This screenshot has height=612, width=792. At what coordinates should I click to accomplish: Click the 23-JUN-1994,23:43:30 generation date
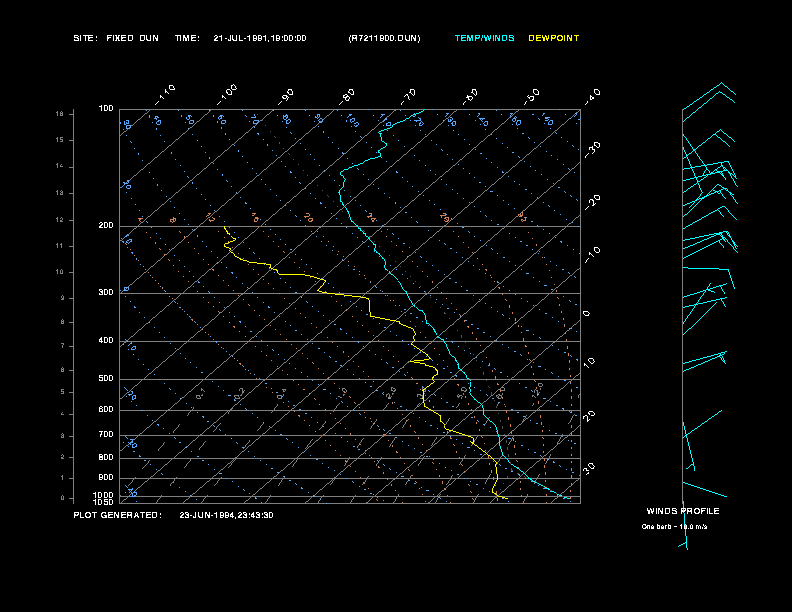coord(226,515)
